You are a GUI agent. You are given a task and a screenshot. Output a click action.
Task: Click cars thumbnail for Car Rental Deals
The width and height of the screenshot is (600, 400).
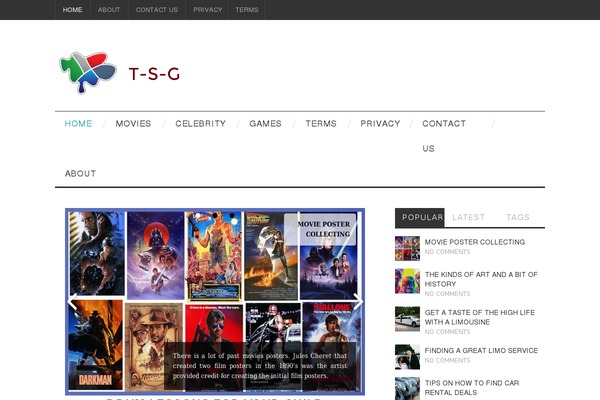pyautogui.click(x=407, y=389)
